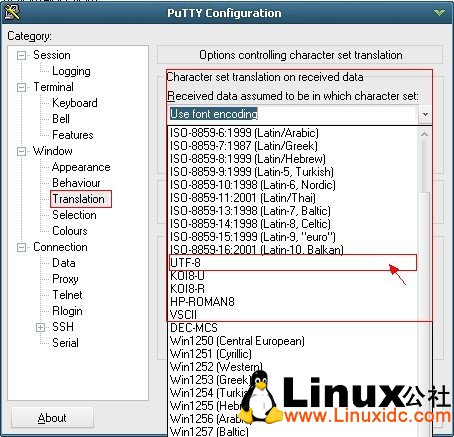Choose HP-ROMAN8 encoding
The image size is (454, 437).
point(293,302)
